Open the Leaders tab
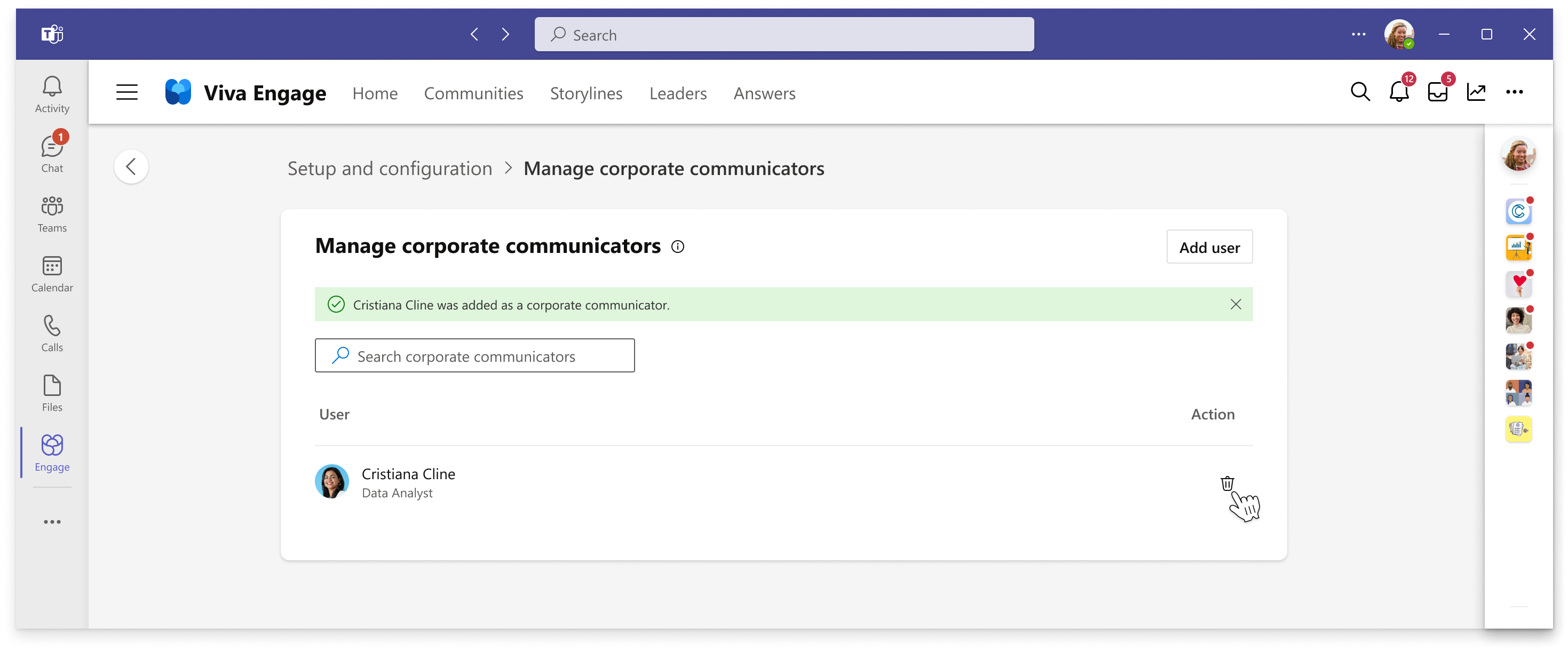Screen dimensions: 1568x651 [677, 93]
